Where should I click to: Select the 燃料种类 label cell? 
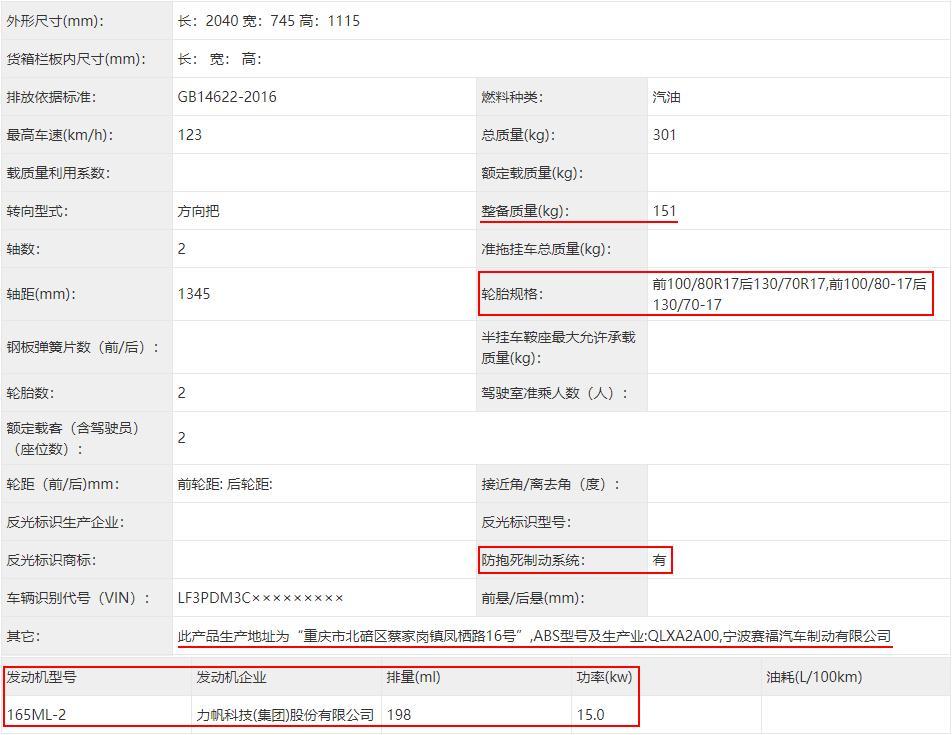[512, 97]
